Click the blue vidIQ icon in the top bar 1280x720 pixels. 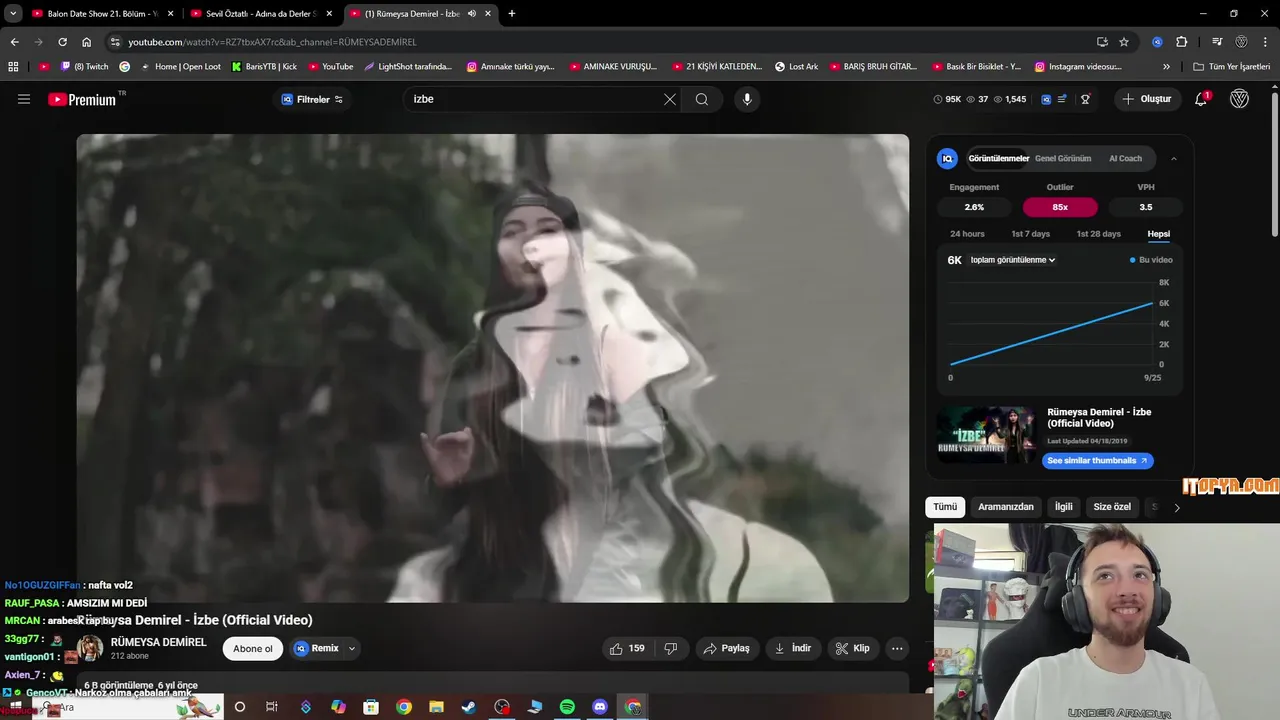pyautogui.click(x=1046, y=99)
